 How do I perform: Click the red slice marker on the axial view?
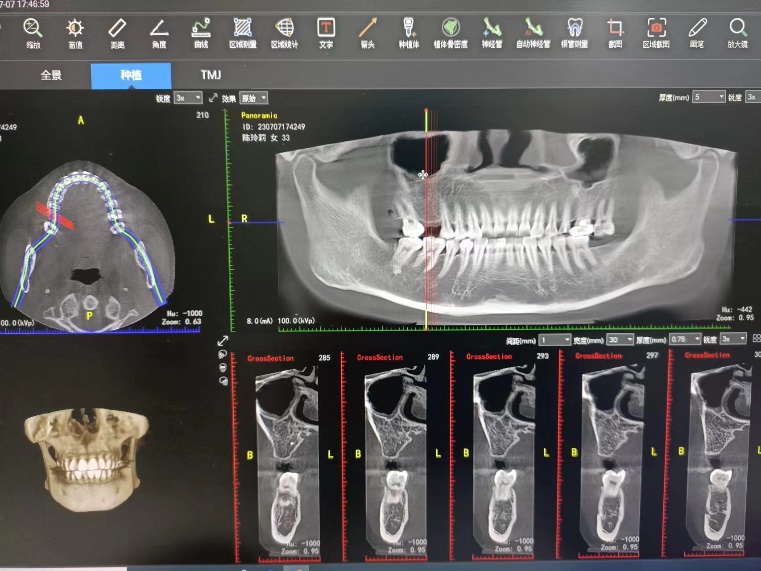coord(55,215)
